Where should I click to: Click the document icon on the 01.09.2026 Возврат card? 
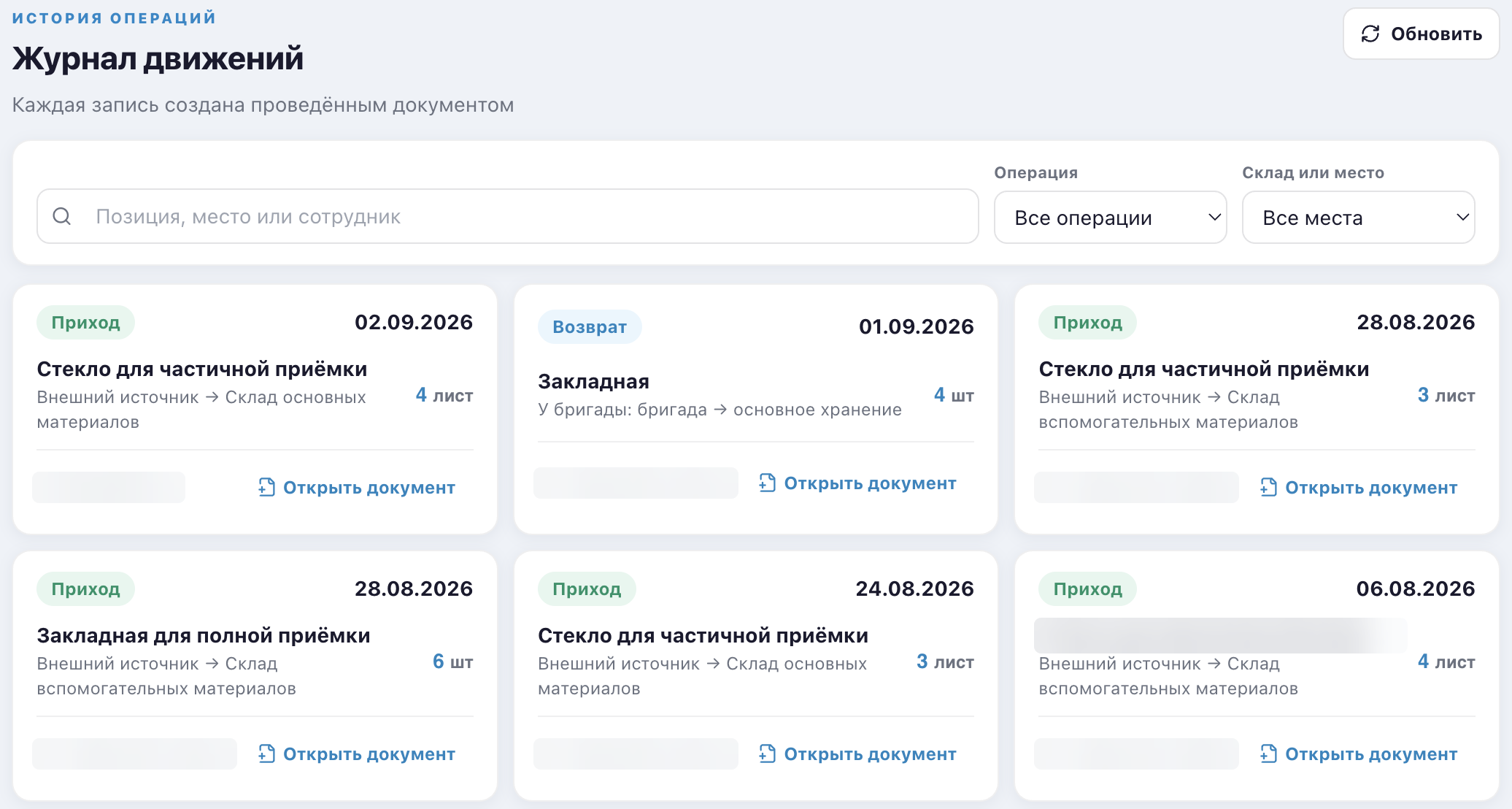click(767, 483)
